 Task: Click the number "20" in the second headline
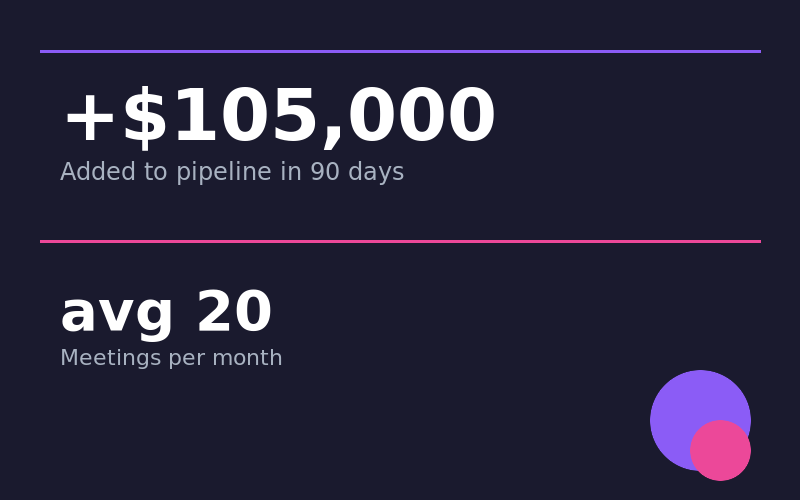234,314
